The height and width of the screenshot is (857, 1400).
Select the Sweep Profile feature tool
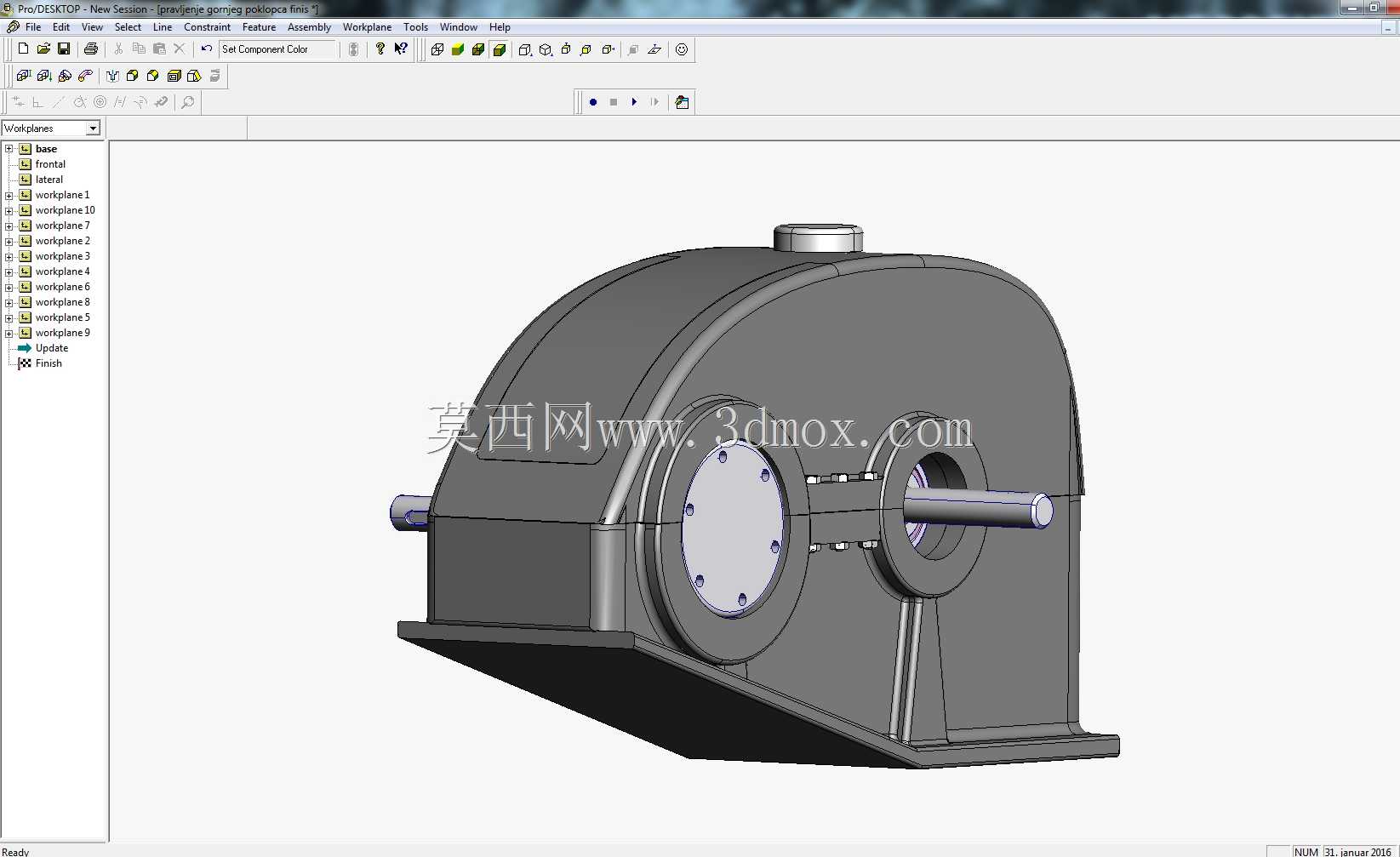click(x=85, y=76)
